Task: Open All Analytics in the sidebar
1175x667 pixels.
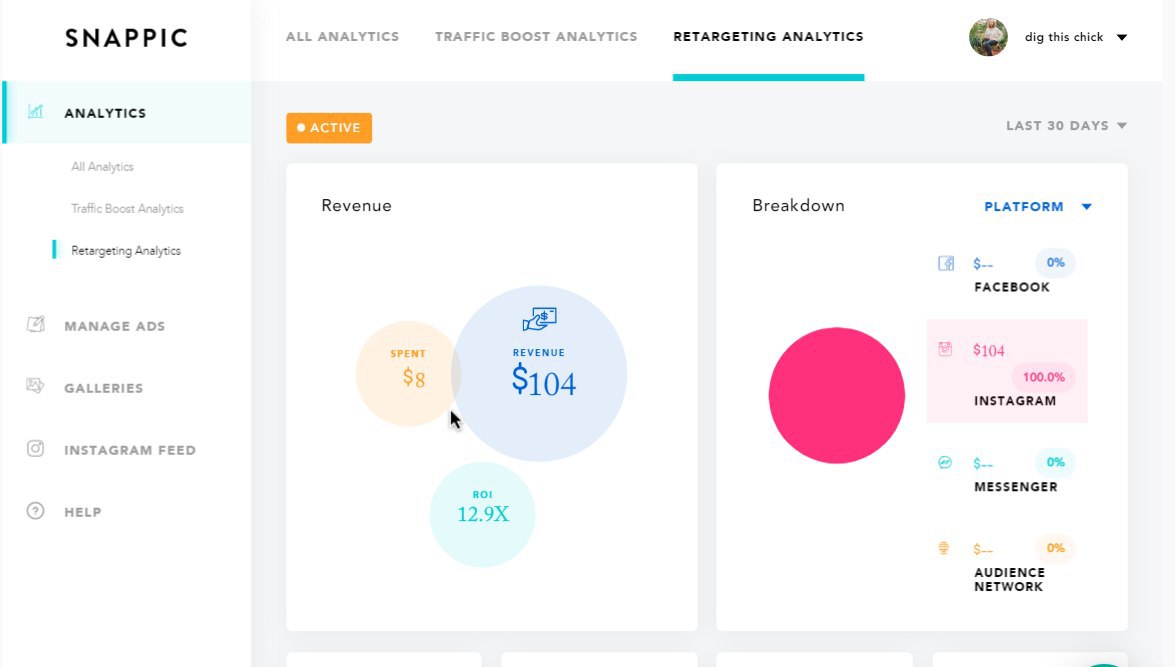Action: [102, 167]
